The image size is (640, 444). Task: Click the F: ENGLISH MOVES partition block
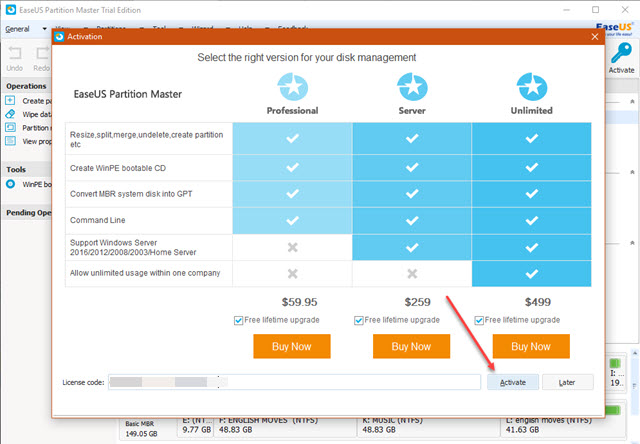click(x=285, y=426)
